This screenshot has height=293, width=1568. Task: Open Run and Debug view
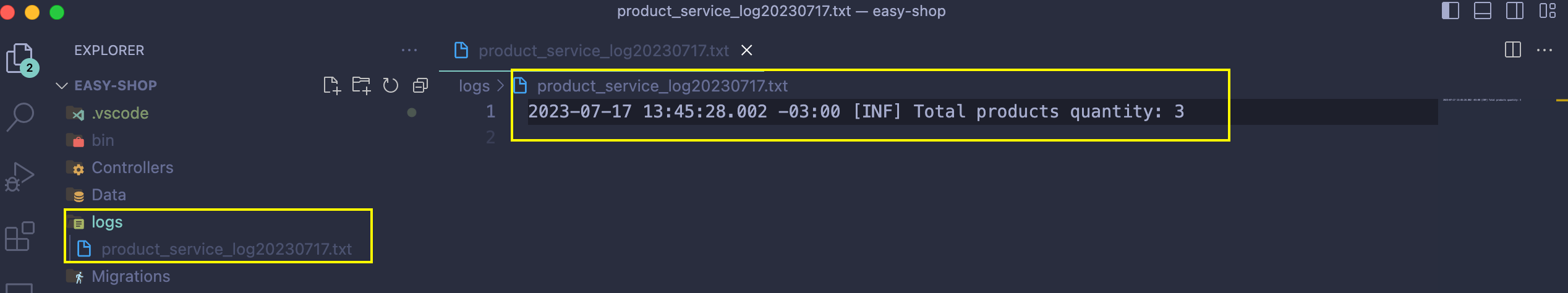20,177
